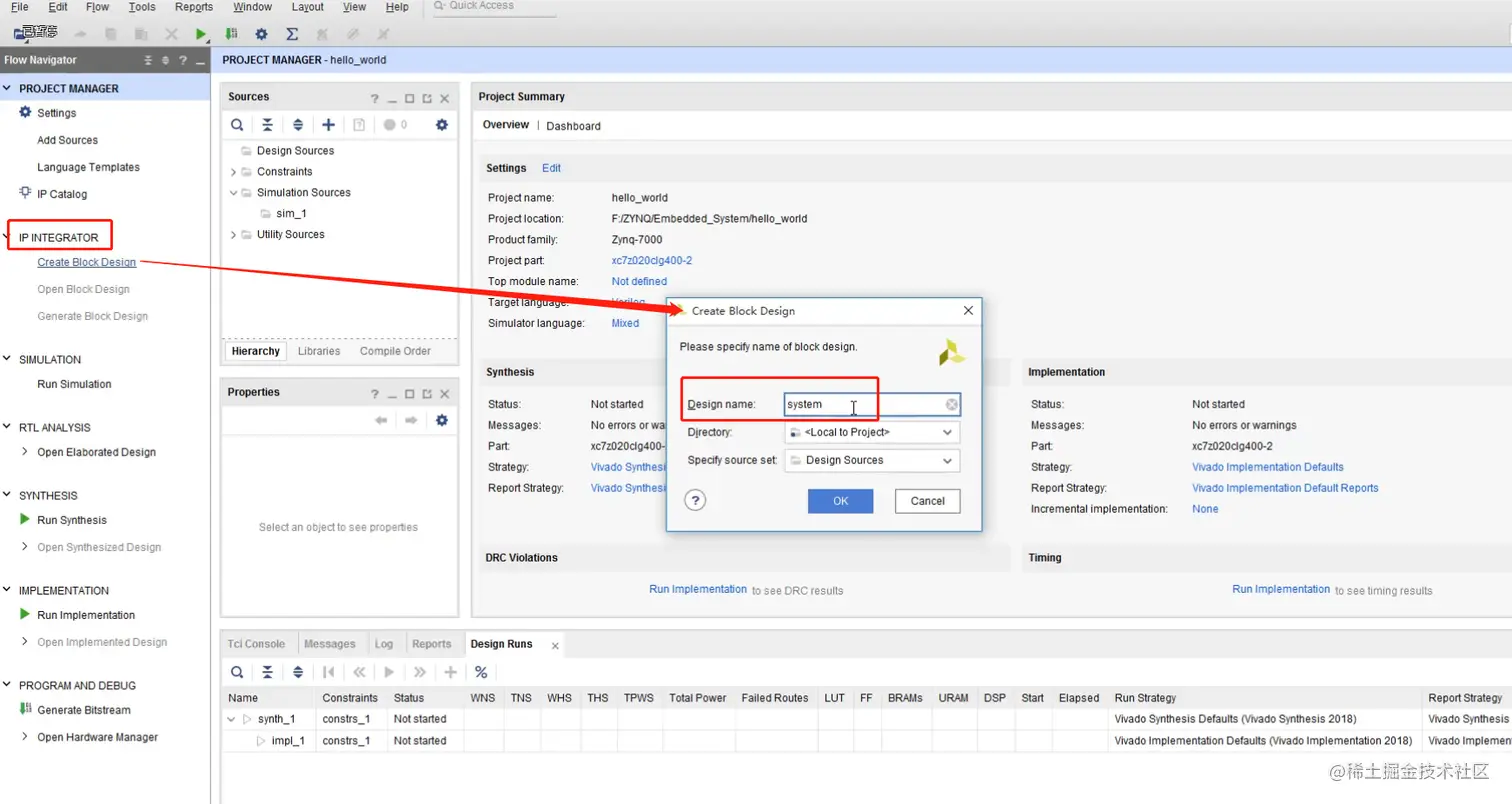1512x804 pixels.
Task: Click Cancel in Create Block Design dialog
Action: tap(928, 501)
